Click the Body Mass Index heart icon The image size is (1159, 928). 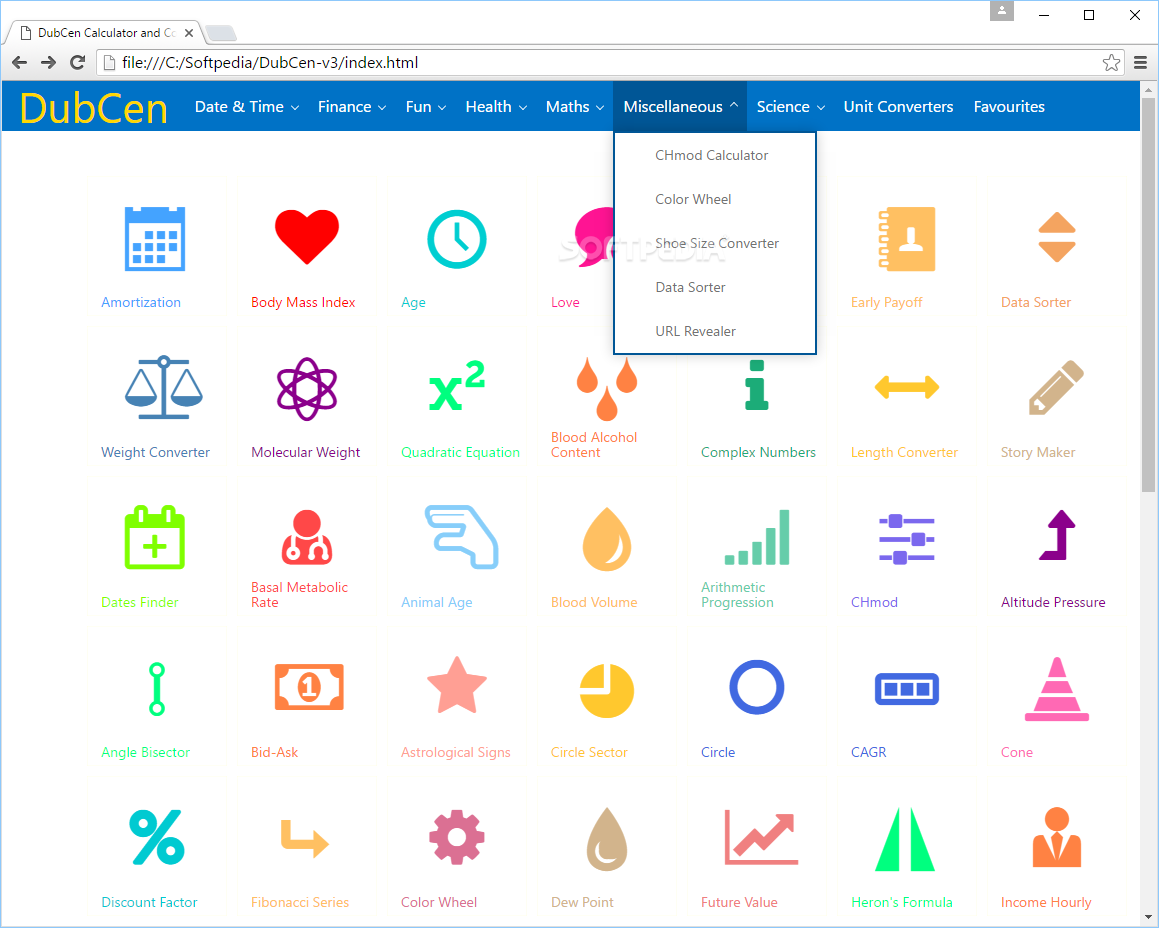(x=307, y=237)
